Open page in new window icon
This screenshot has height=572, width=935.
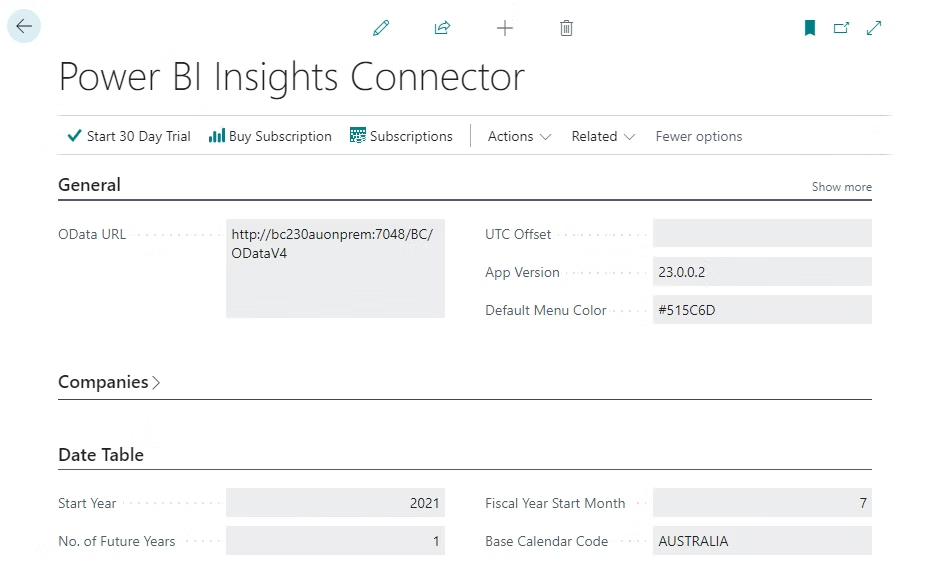(x=841, y=28)
